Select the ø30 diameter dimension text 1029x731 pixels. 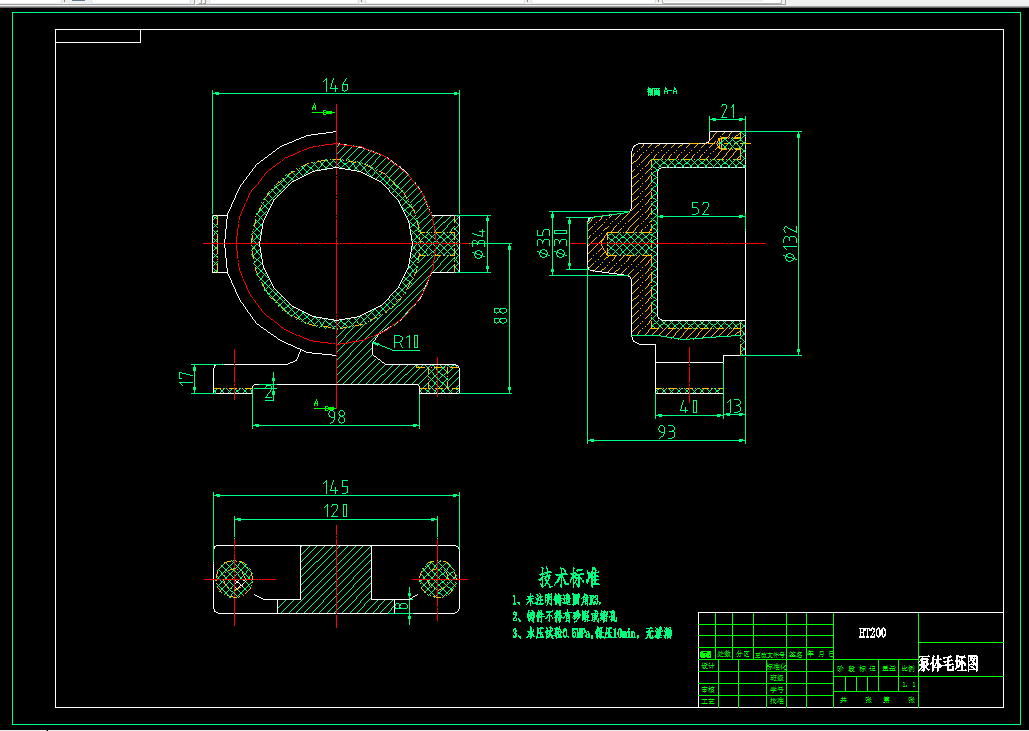click(561, 243)
